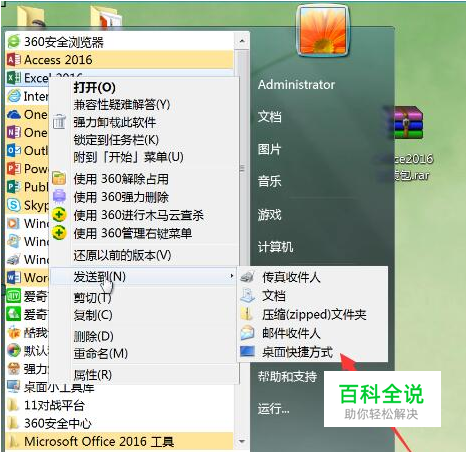
Task: Choose 使用 360解除占用
Action: 121,179
